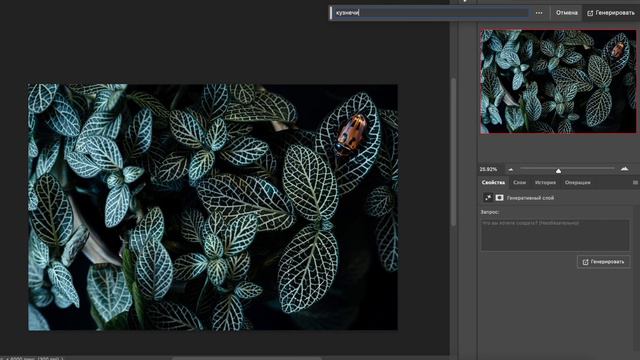Click the Navigator preview thumbnail
This screenshot has height=360, width=640.
(x=558, y=81)
